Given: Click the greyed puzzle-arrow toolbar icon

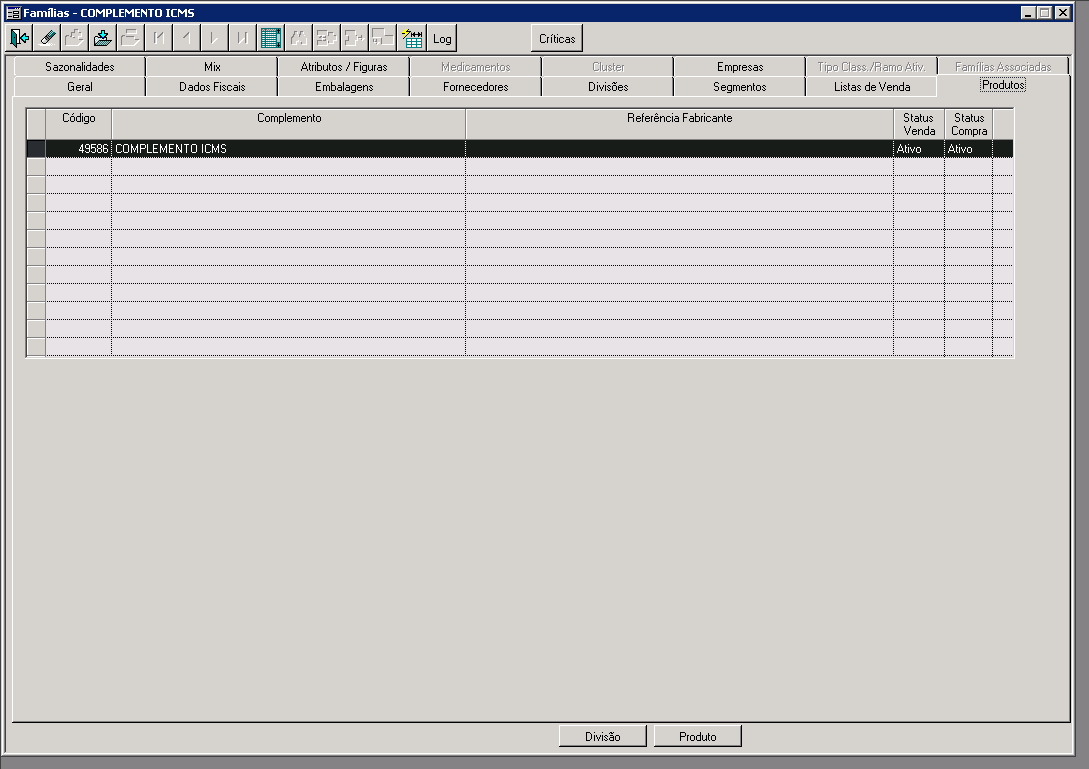Looking at the screenshot, I should tap(354, 38).
